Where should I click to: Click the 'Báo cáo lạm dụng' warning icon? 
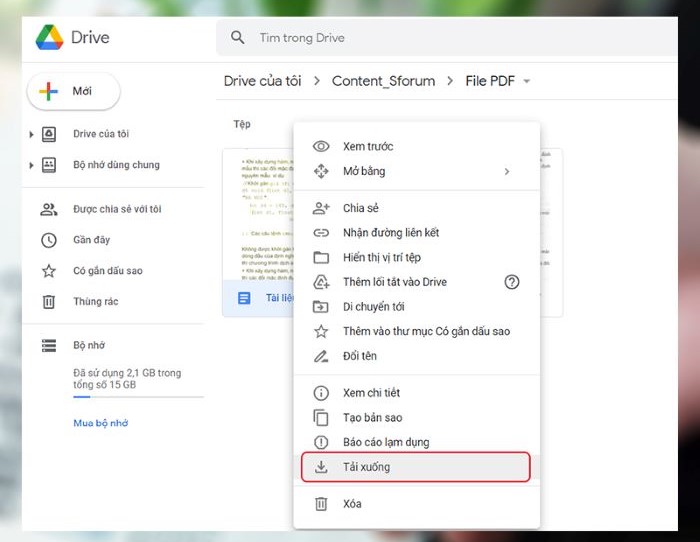(321, 442)
